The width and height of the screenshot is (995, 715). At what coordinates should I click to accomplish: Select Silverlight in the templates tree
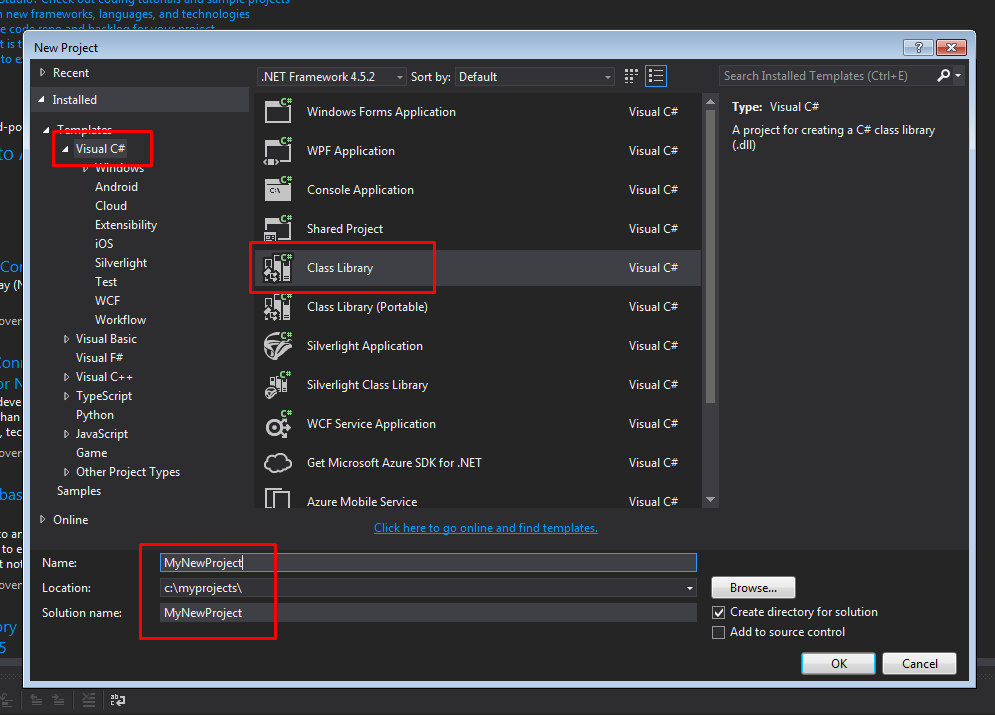pyautogui.click(x=121, y=263)
